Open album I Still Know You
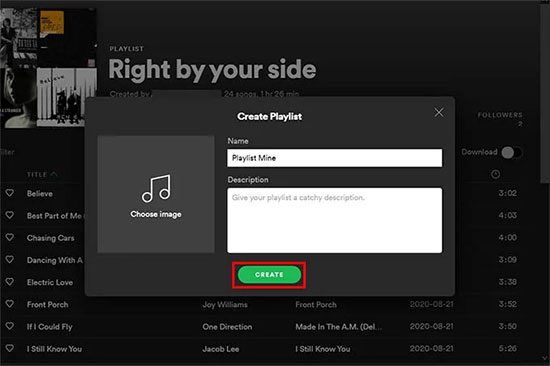Image resolution: width=550 pixels, height=366 pixels. click(323, 349)
